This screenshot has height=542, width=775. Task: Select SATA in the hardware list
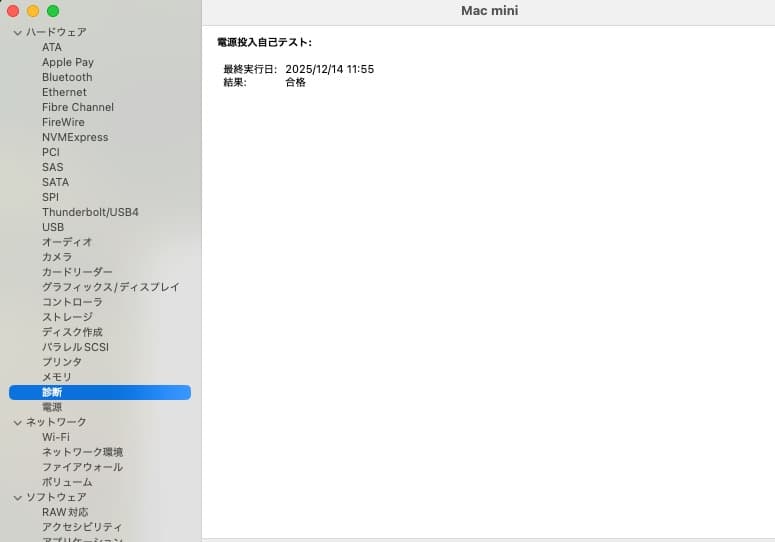(55, 182)
